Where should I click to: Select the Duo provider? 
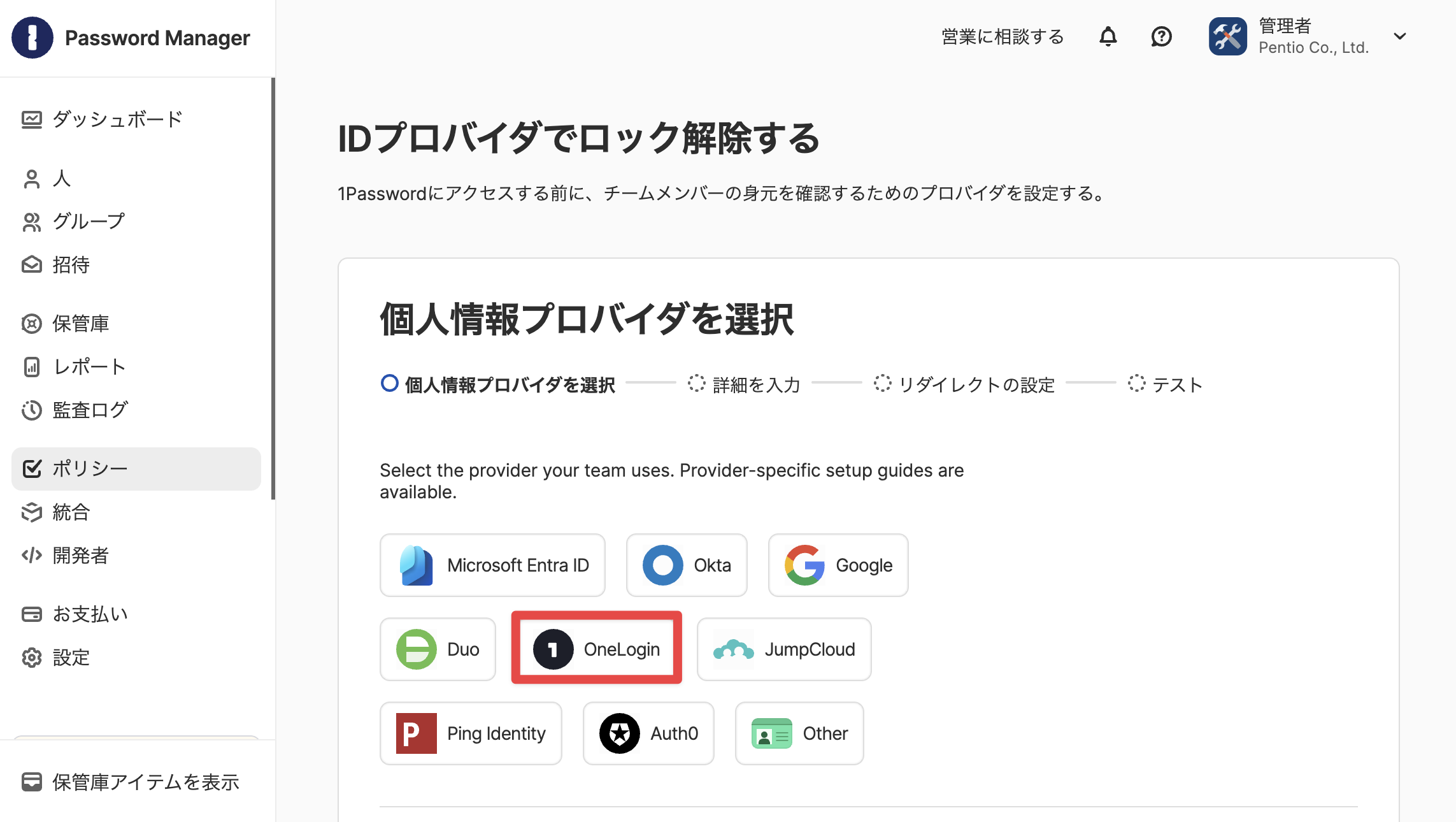(x=438, y=649)
